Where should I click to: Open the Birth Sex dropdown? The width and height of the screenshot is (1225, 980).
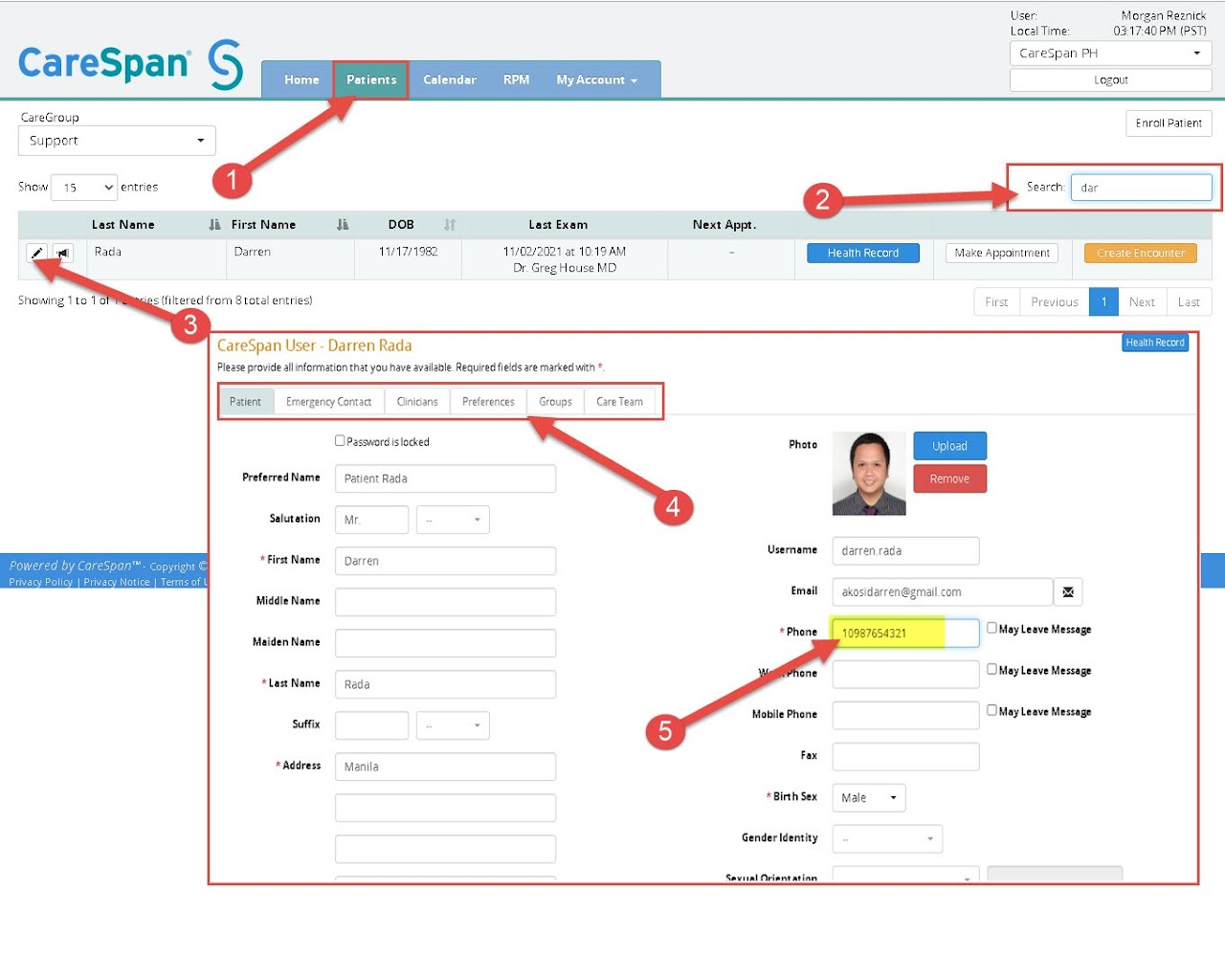tap(868, 798)
